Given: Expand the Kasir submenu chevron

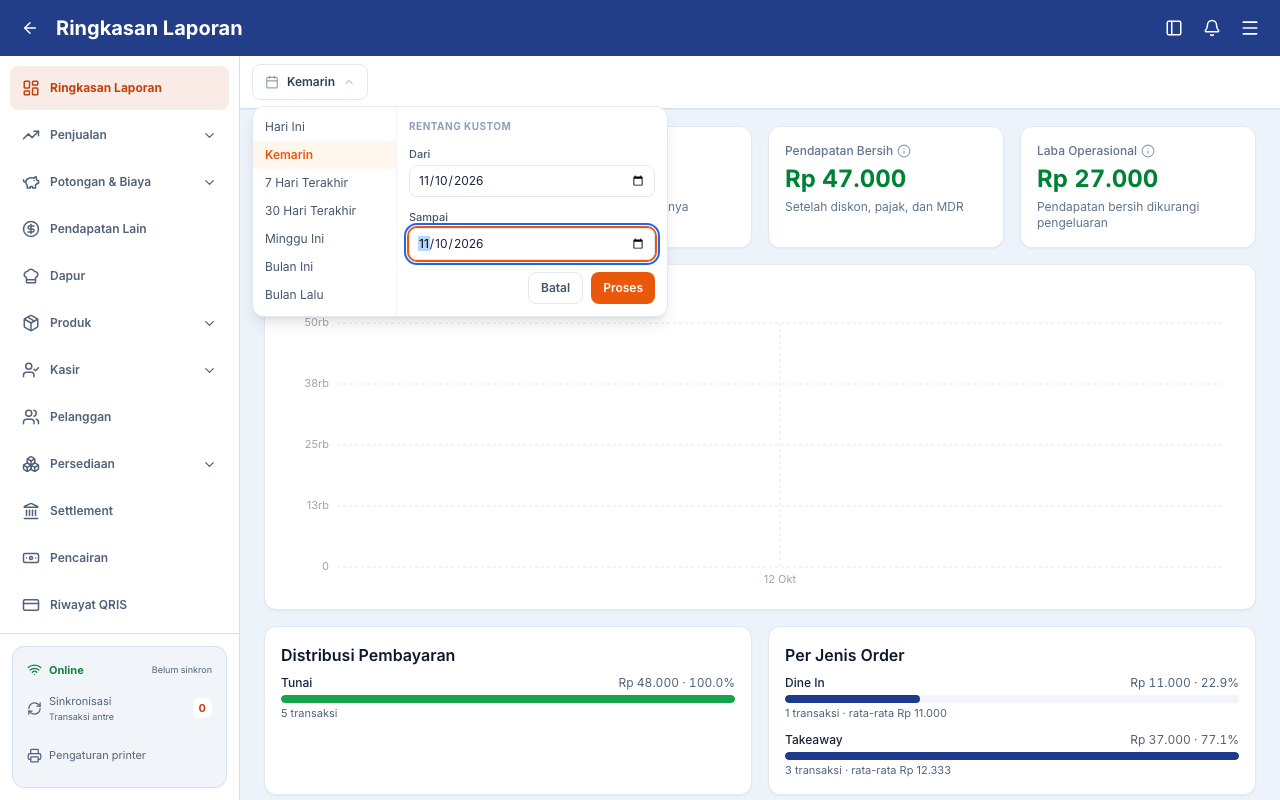Looking at the screenshot, I should pyautogui.click(x=210, y=370).
